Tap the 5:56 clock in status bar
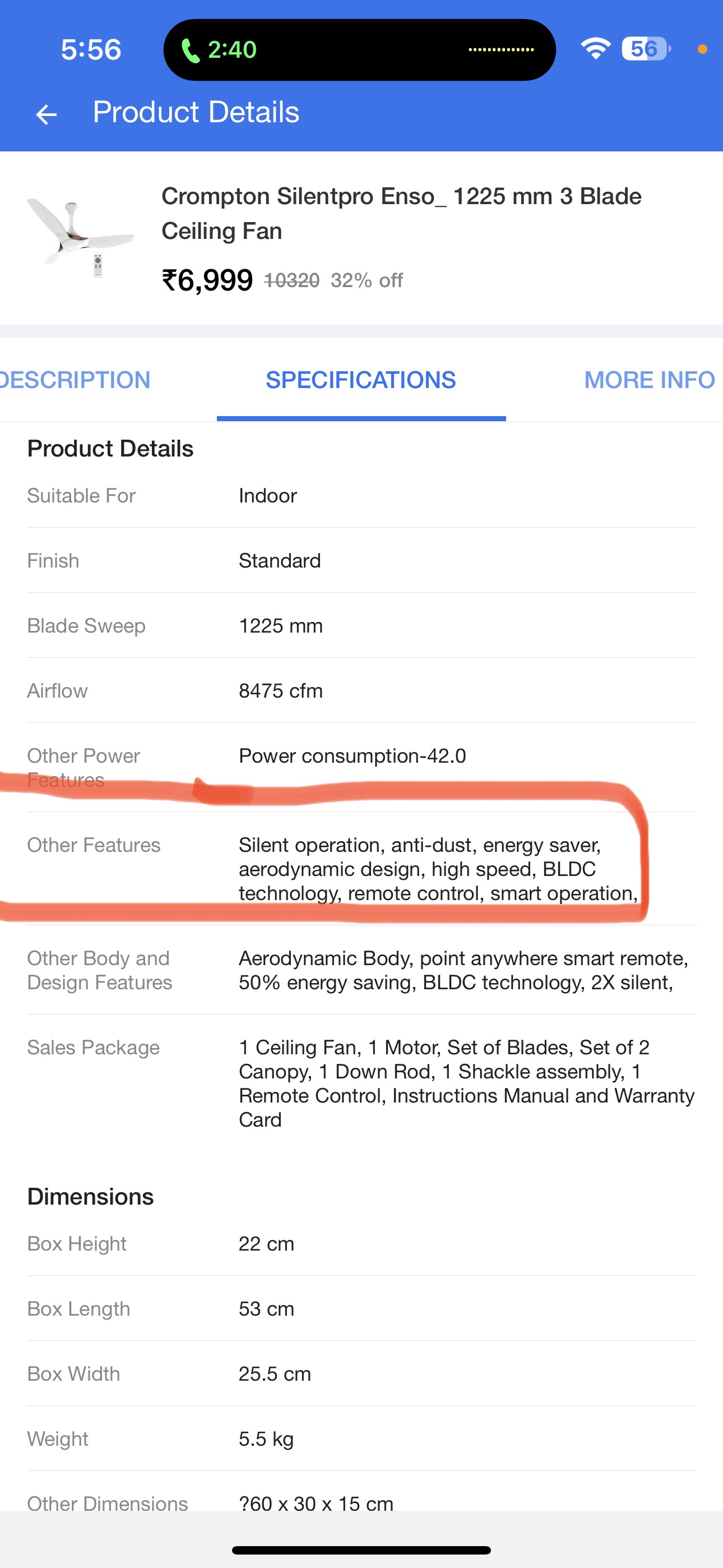The width and height of the screenshot is (723, 1568). pyautogui.click(x=91, y=49)
